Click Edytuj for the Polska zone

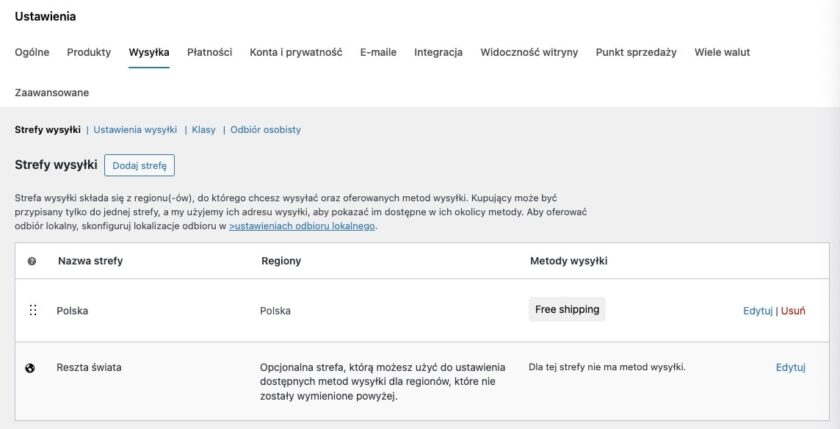point(758,311)
